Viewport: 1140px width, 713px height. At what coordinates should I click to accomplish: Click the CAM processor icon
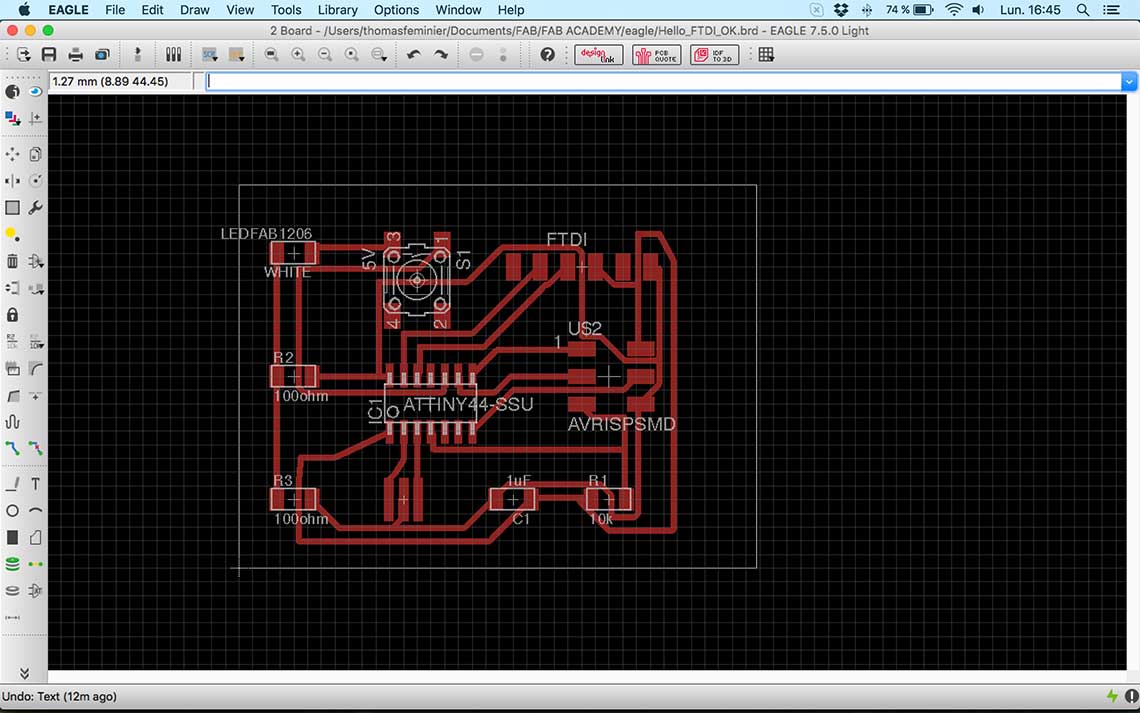pos(102,55)
